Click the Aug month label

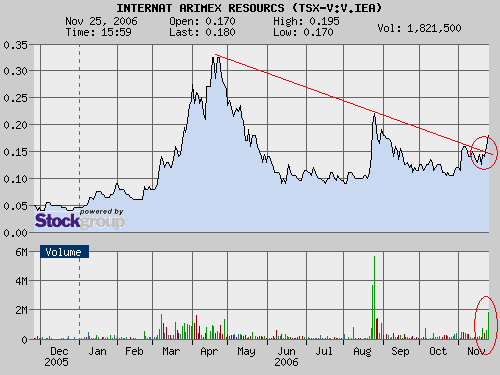(362, 351)
